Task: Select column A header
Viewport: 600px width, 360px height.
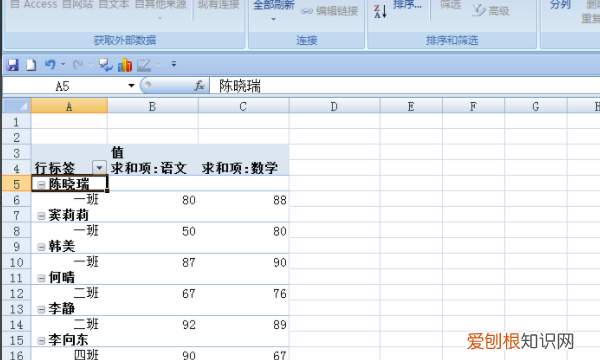Action: pos(69,106)
